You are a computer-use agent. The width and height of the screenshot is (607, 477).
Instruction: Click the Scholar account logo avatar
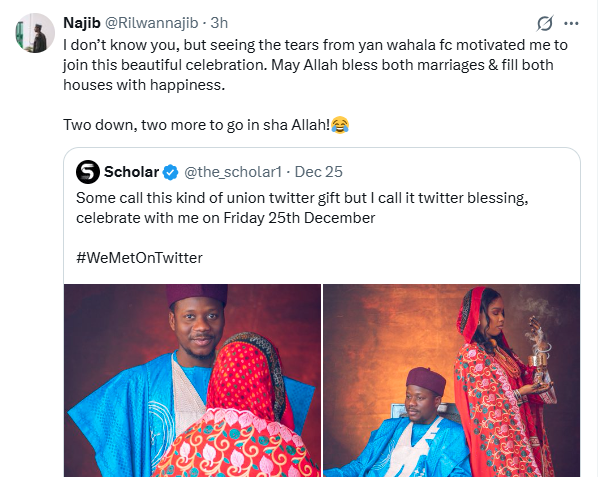pos(87,172)
